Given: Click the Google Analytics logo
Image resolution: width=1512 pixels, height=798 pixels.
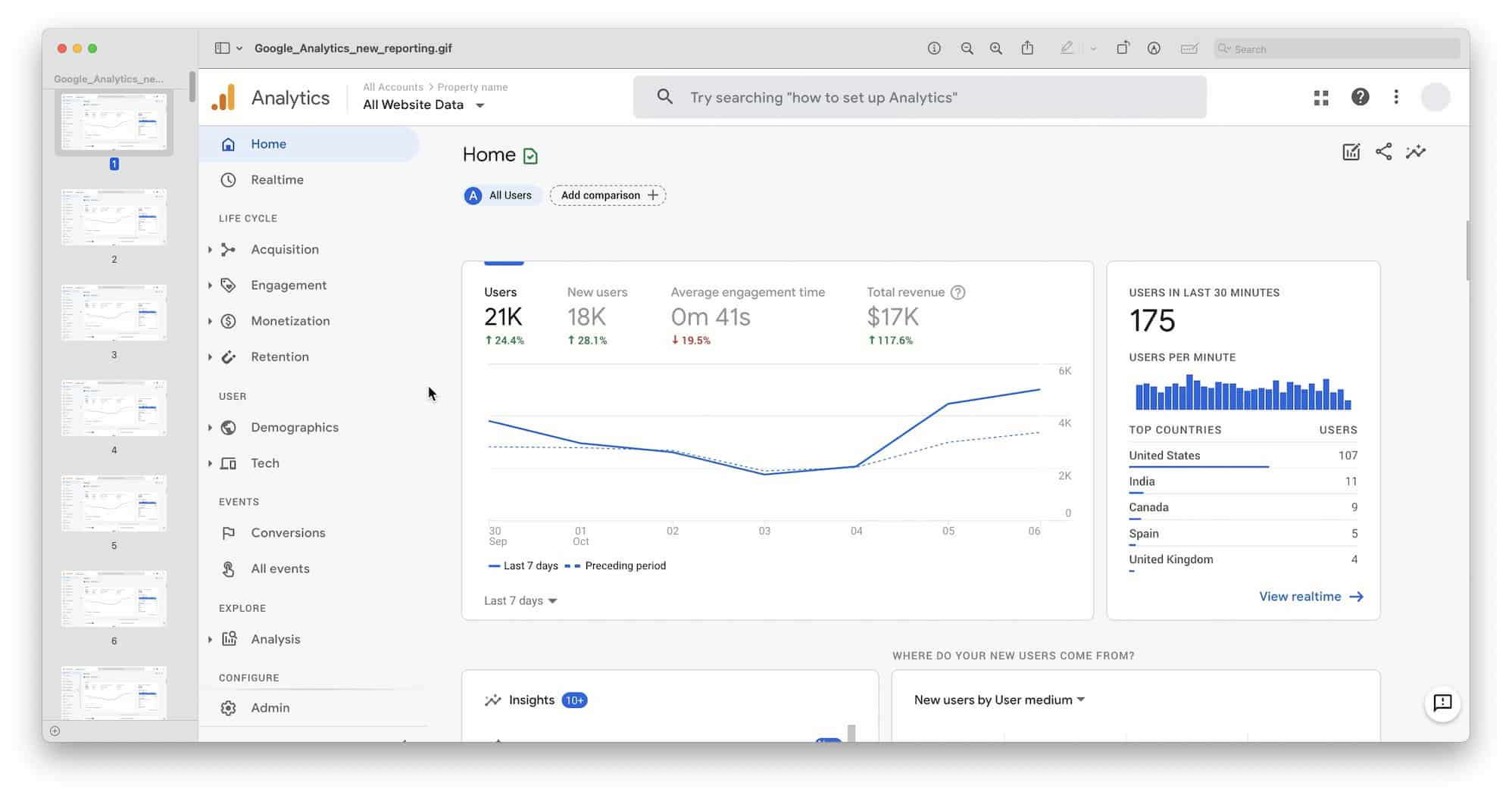Looking at the screenshot, I should [223, 98].
